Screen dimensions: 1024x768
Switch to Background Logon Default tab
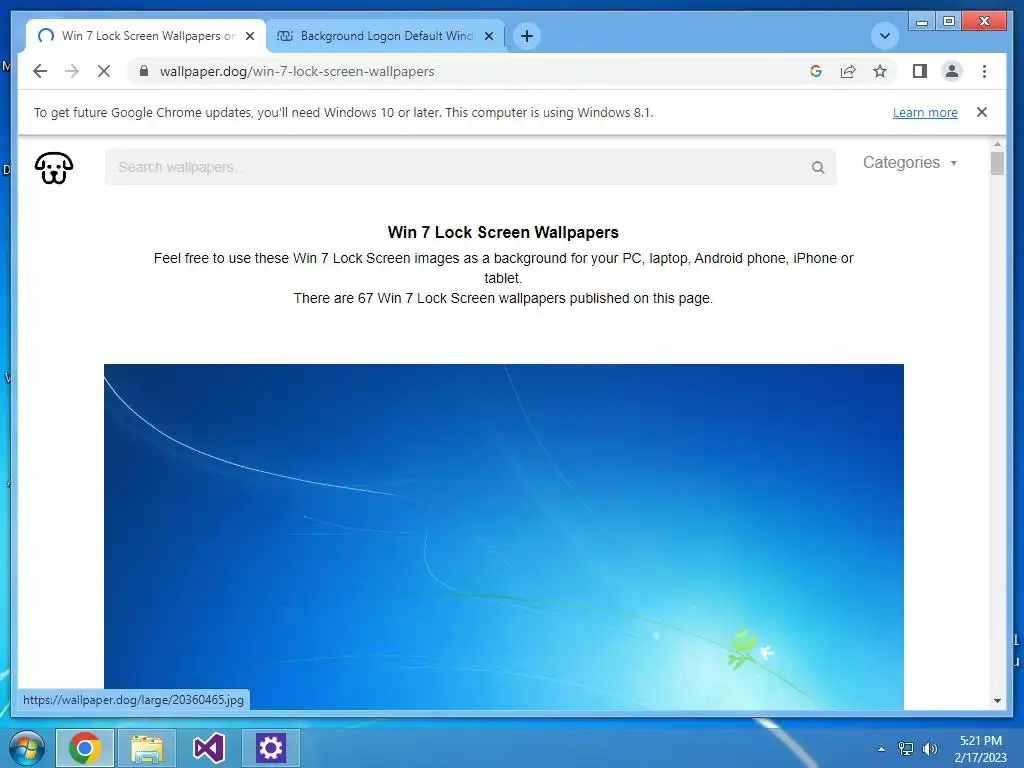[x=385, y=36]
